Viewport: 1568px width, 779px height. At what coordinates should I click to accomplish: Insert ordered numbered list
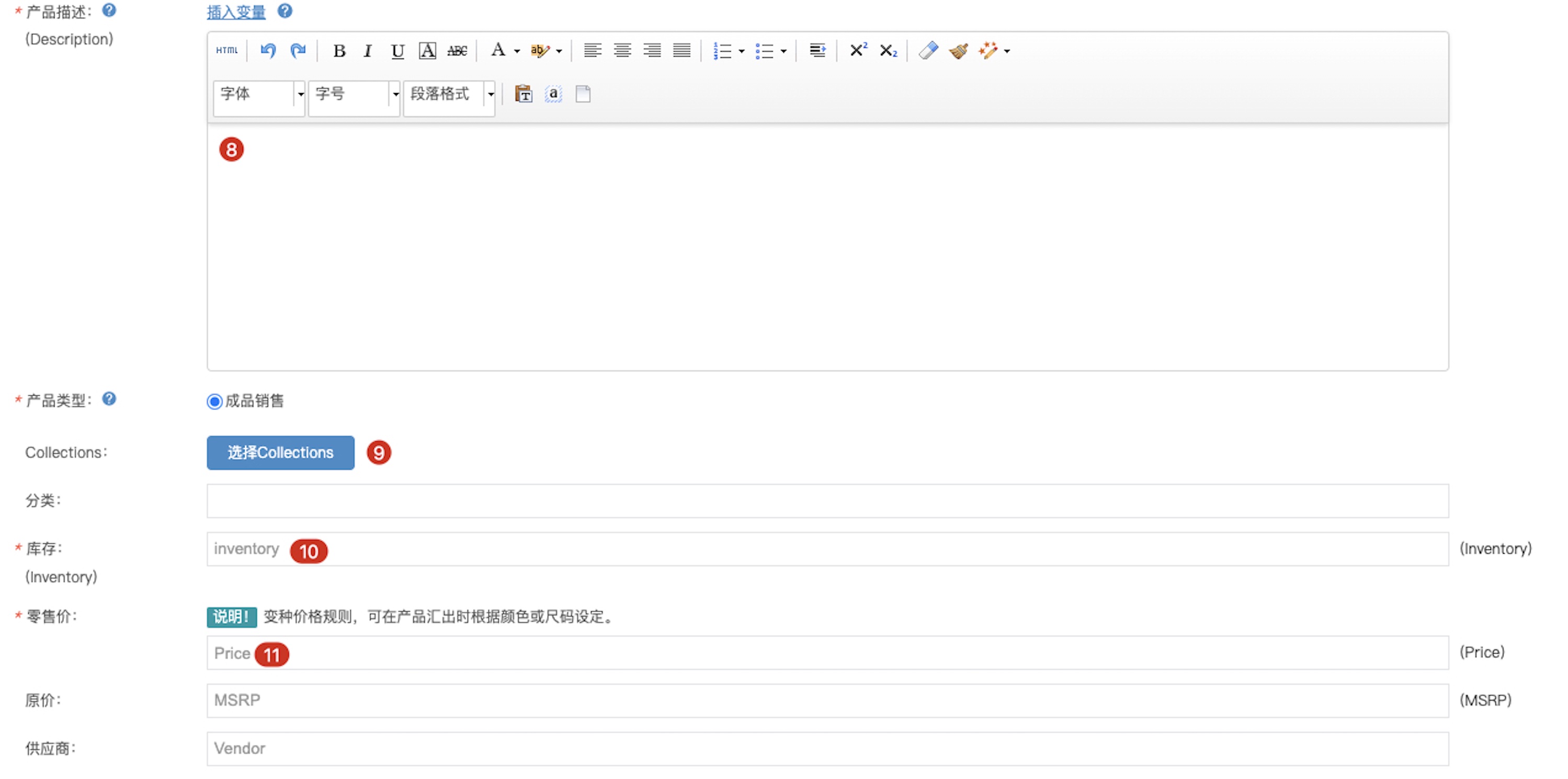[722, 51]
